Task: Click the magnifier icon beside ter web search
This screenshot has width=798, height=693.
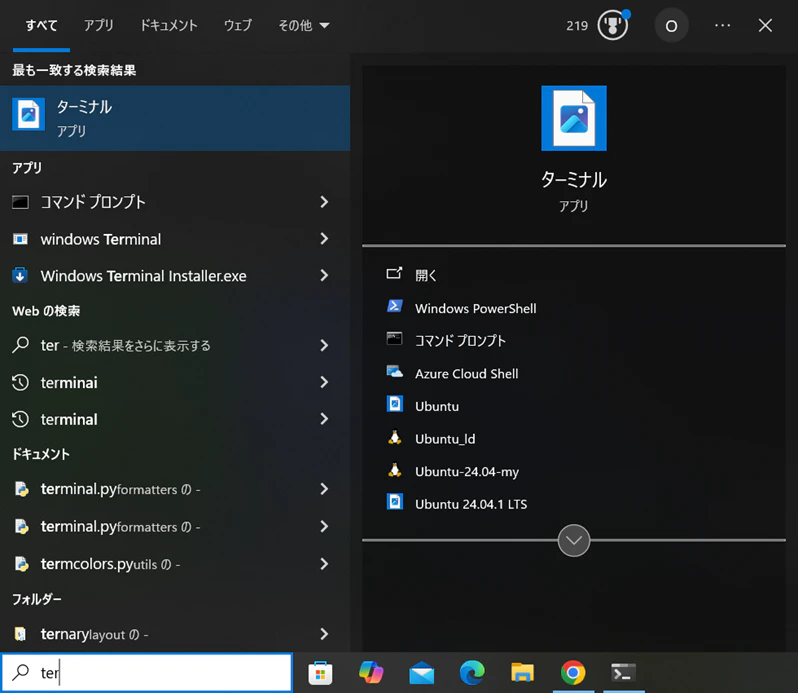Action: [x=20, y=345]
